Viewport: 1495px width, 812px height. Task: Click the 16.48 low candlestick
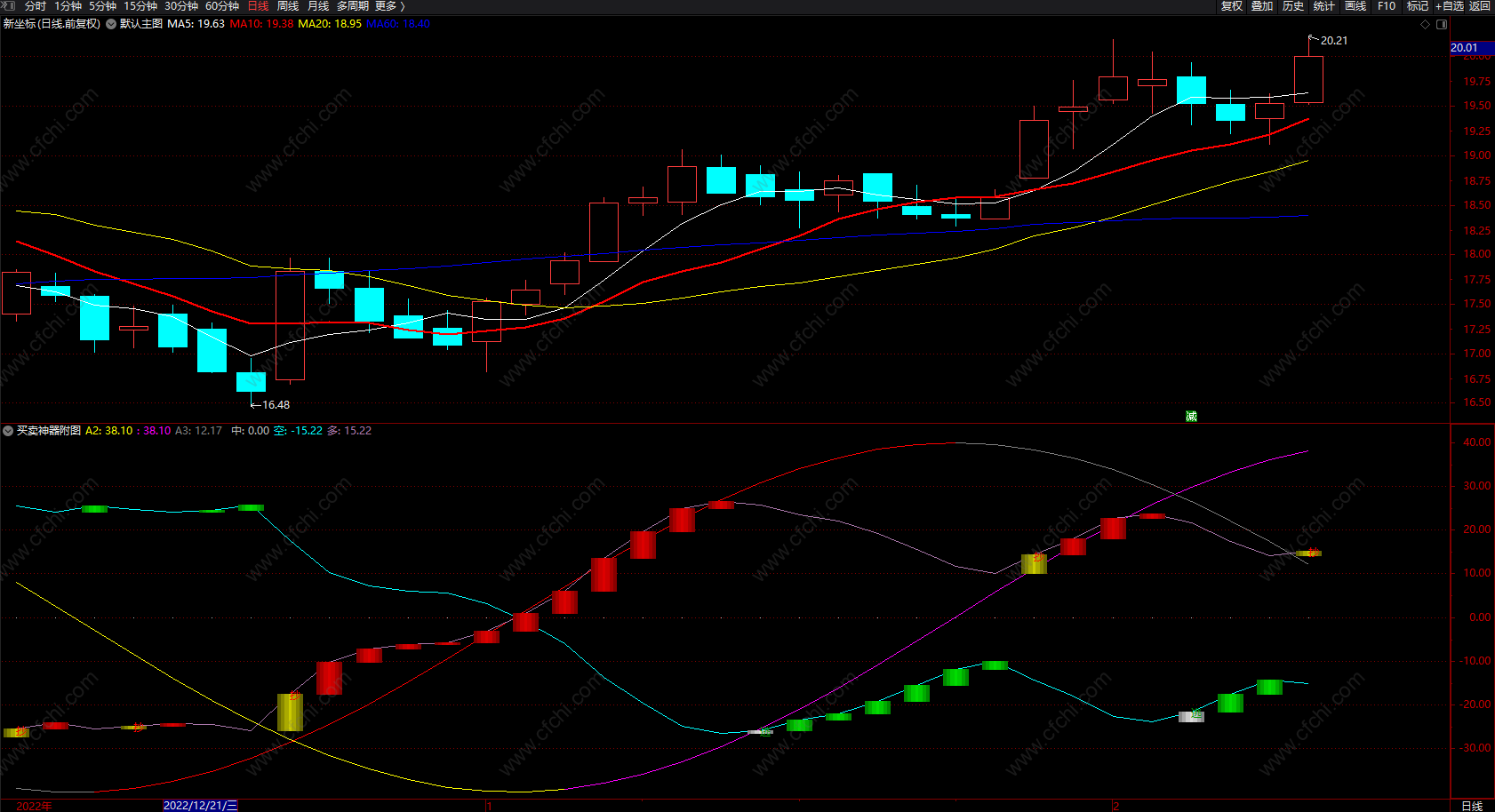(x=251, y=382)
